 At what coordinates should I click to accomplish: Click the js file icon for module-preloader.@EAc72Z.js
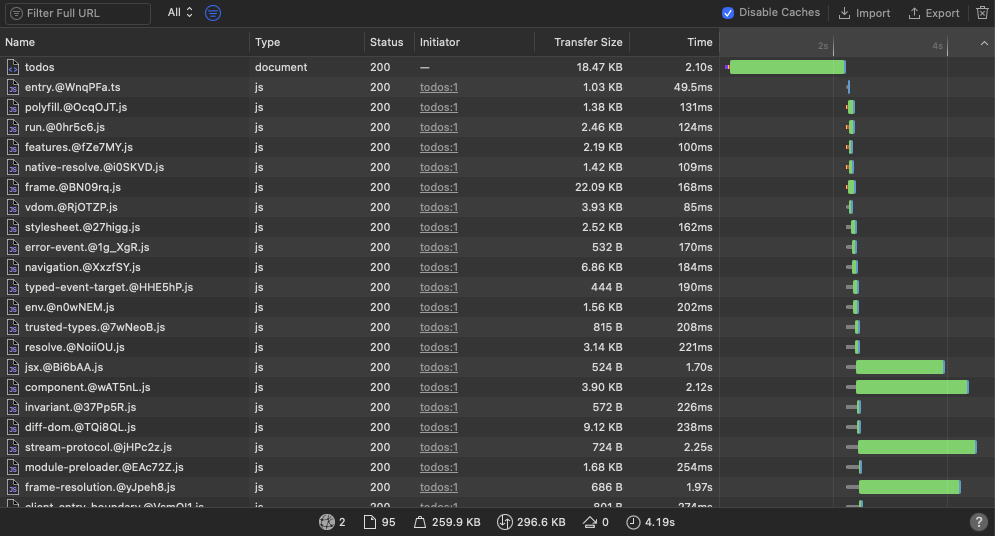(x=13, y=467)
